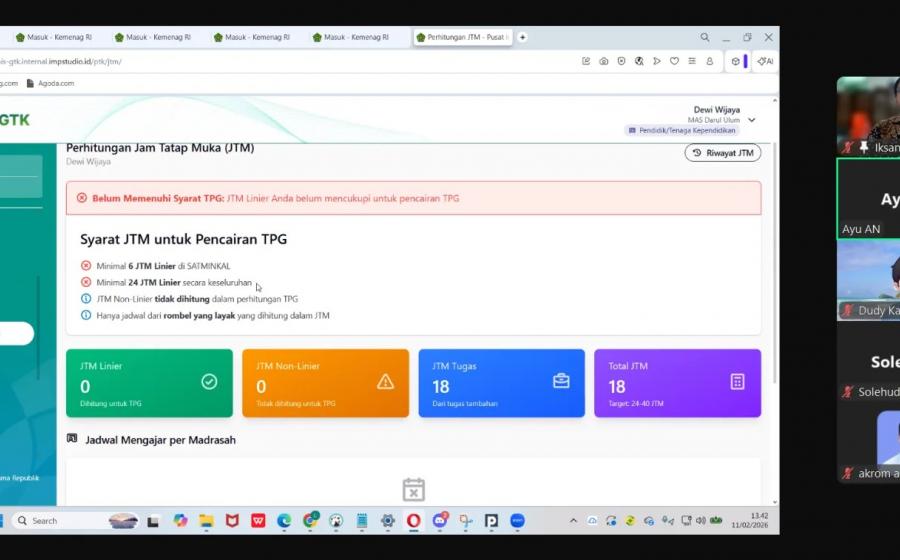Select the leftmost Masuk - Kemenag RI tab

point(54,37)
